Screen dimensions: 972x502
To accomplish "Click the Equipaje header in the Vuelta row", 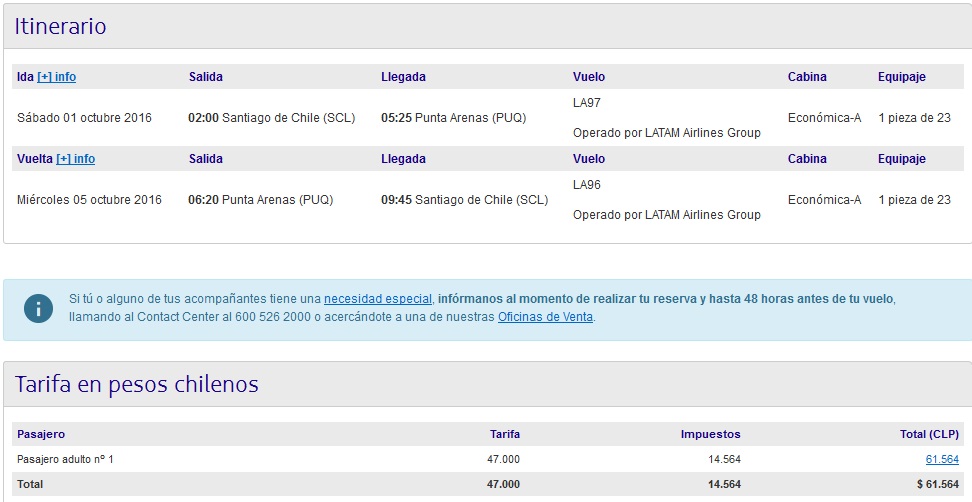I will tap(902, 159).
